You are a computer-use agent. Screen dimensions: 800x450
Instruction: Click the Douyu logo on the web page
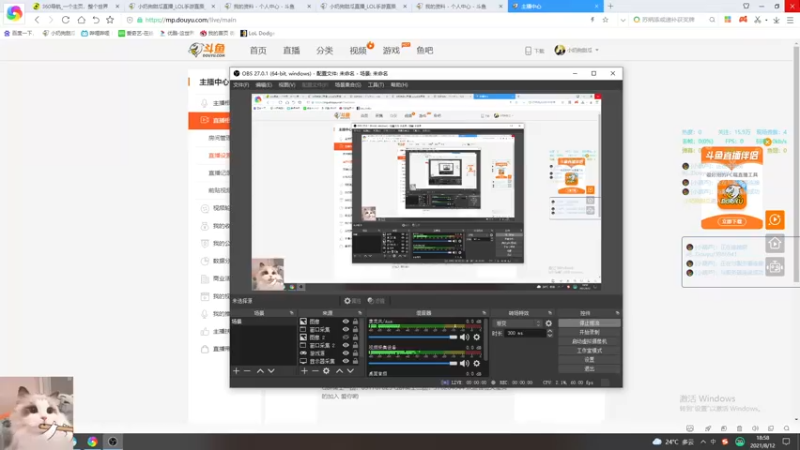(207, 50)
